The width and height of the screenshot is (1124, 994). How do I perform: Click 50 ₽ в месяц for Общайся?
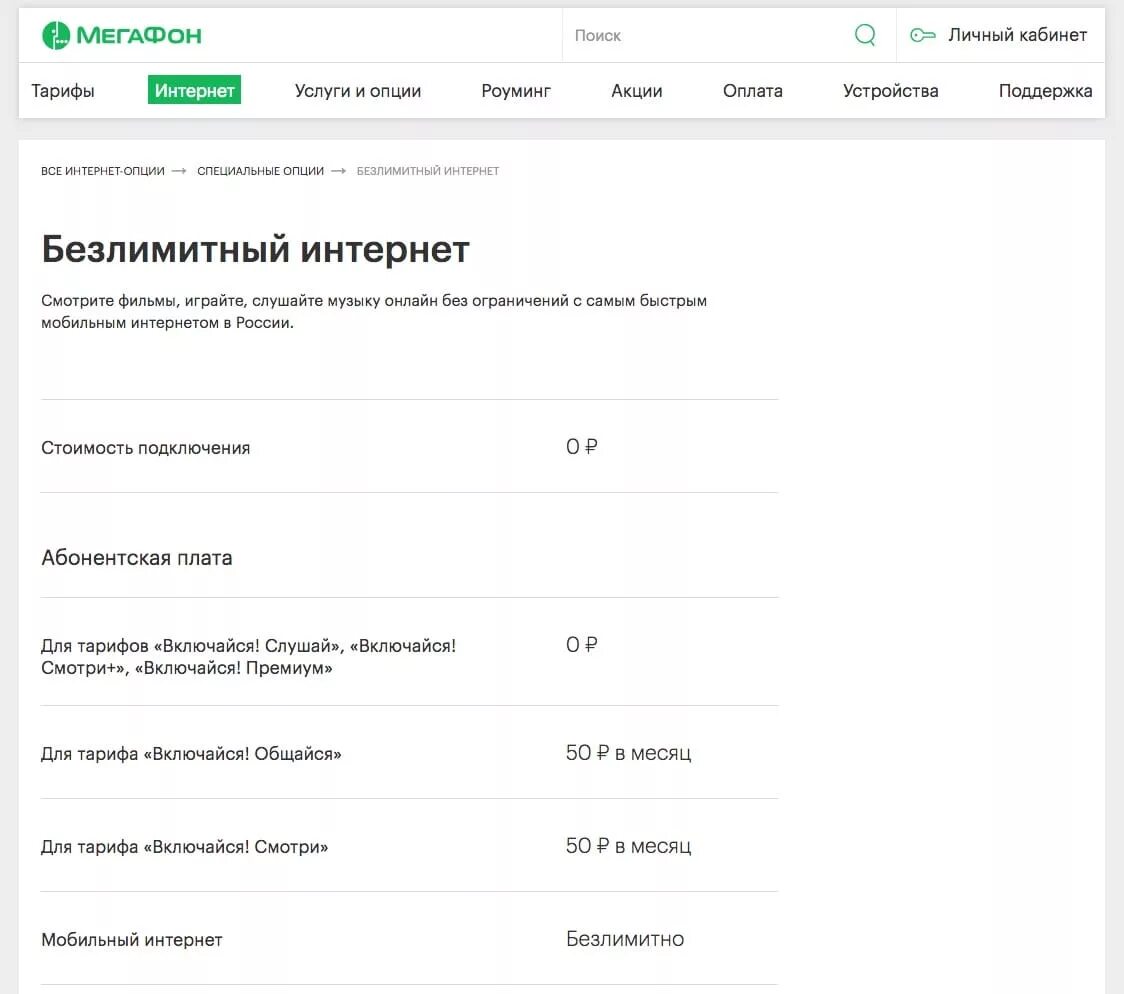tap(629, 752)
